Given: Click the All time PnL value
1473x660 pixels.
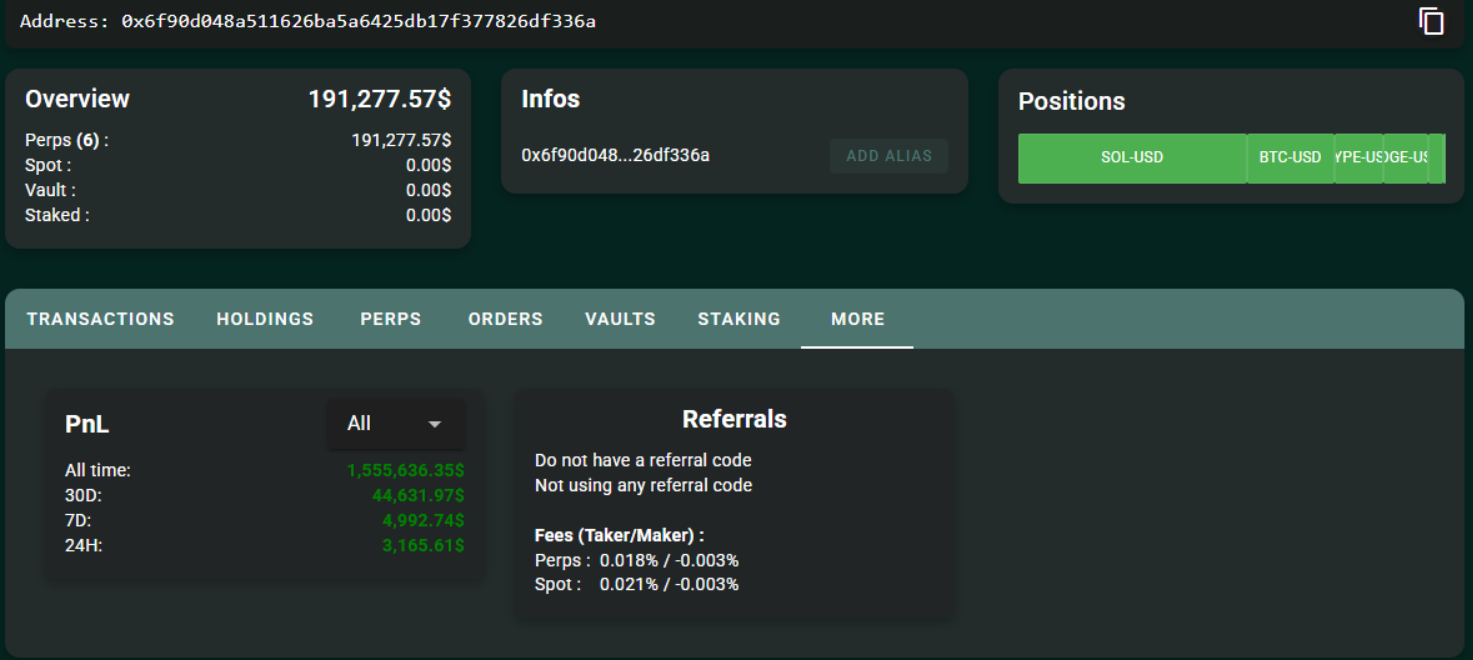Looking at the screenshot, I should [405, 470].
